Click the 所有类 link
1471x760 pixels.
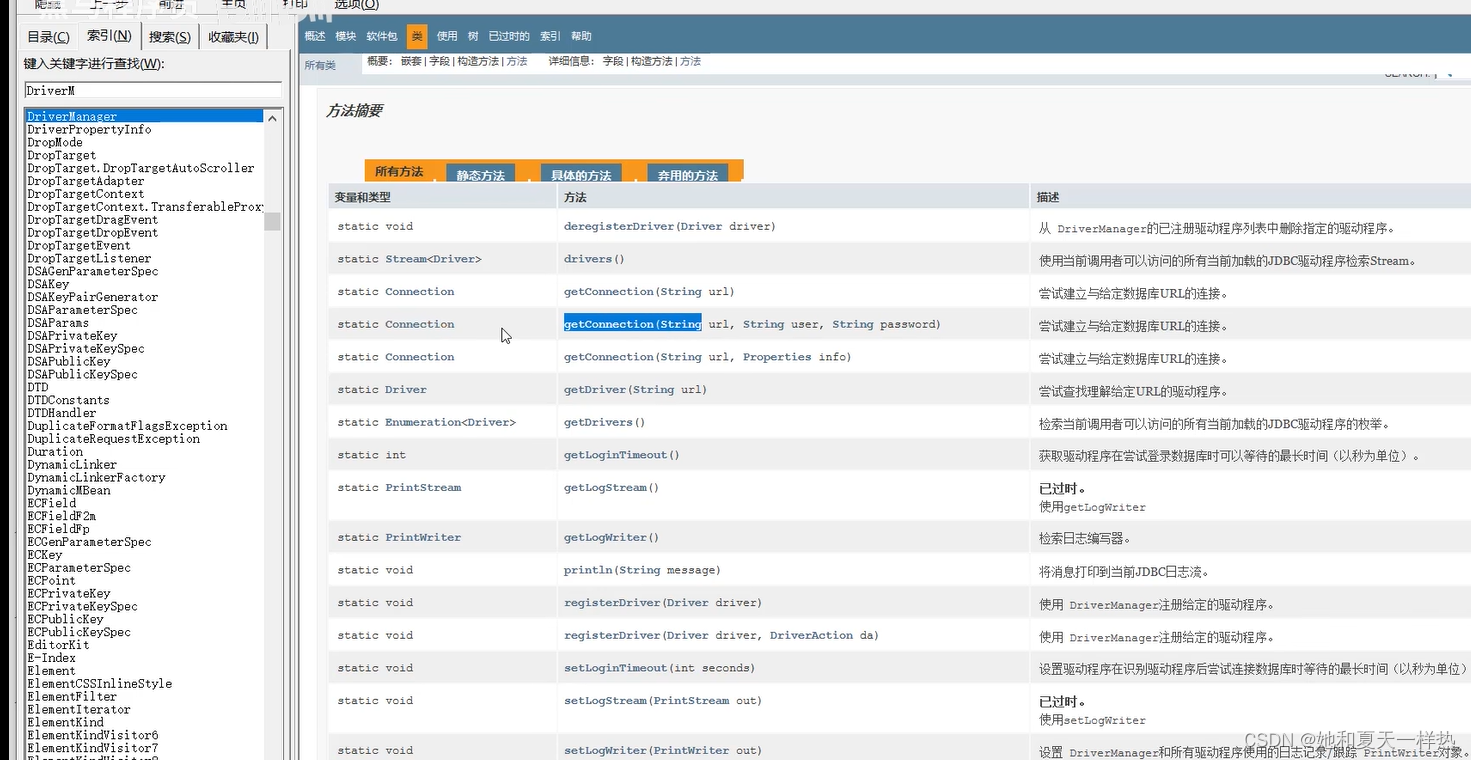(320, 66)
